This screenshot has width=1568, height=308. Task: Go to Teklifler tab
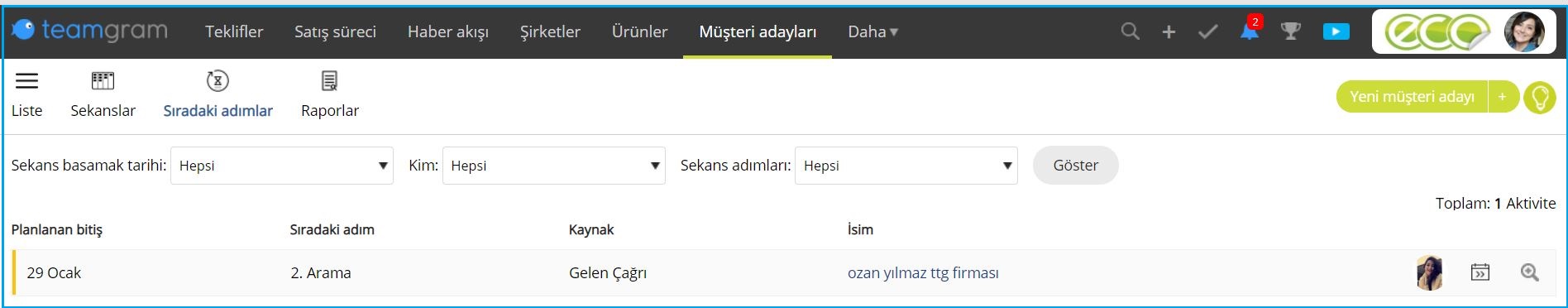coord(234,31)
